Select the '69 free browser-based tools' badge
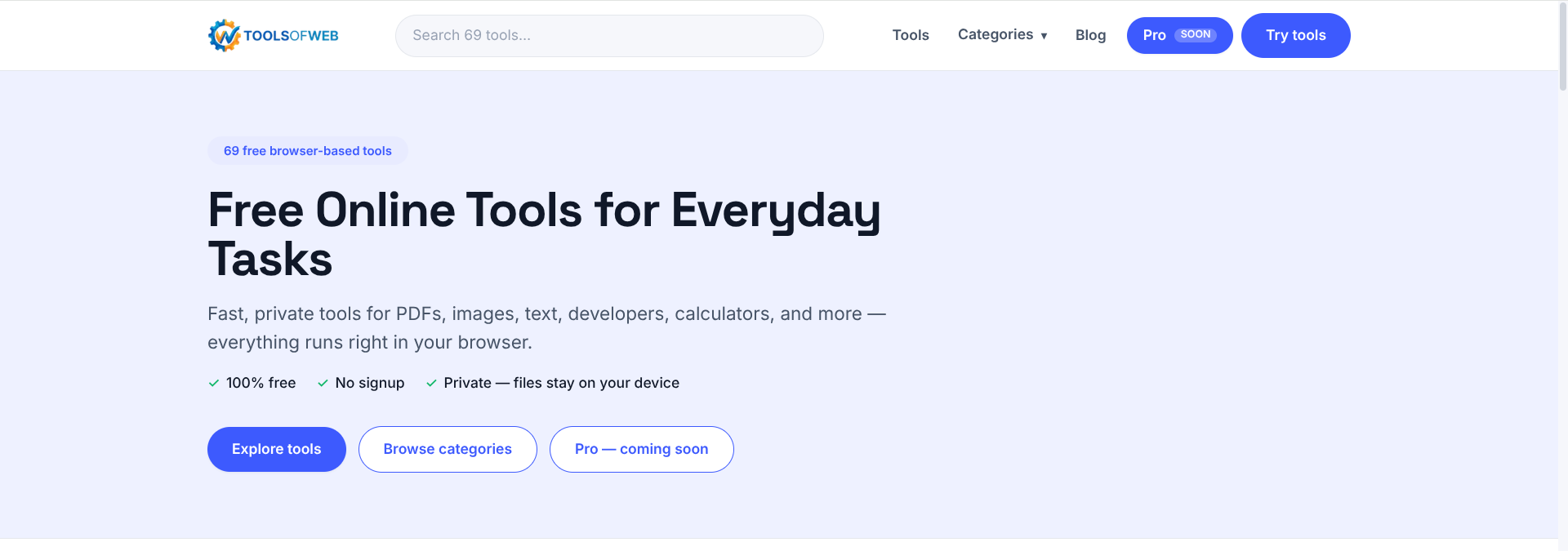Viewport: 1568px width, 551px height. [x=308, y=151]
